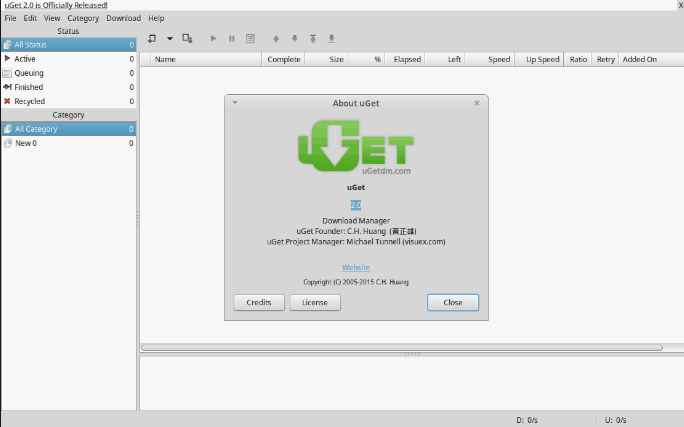Screen dimensions: 684x427
Task: Click the highlighted version number 2.0
Action: coord(356,205)
